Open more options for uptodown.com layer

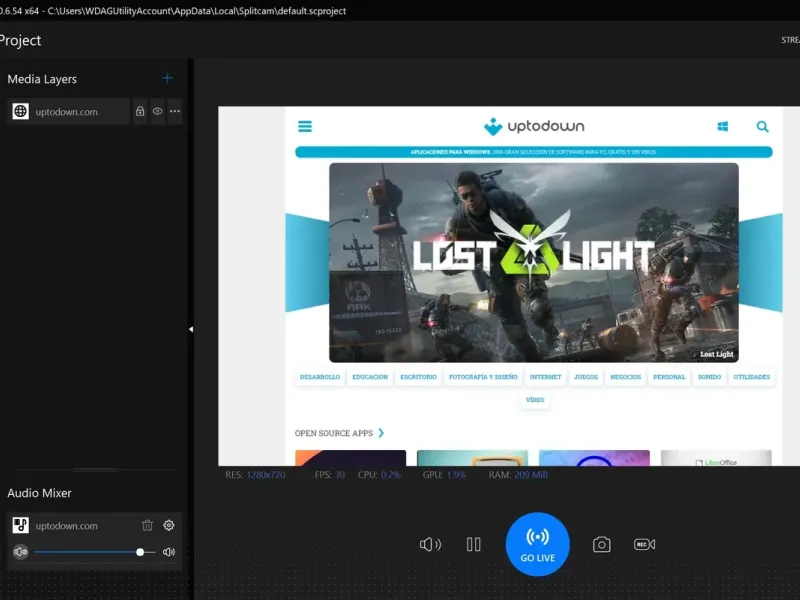click(x=175, y=111)
